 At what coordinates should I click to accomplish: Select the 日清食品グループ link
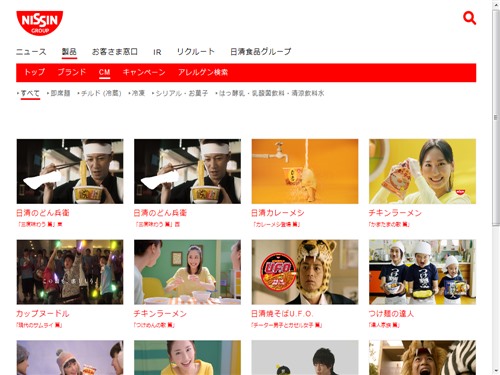click(x=261, y=52)
